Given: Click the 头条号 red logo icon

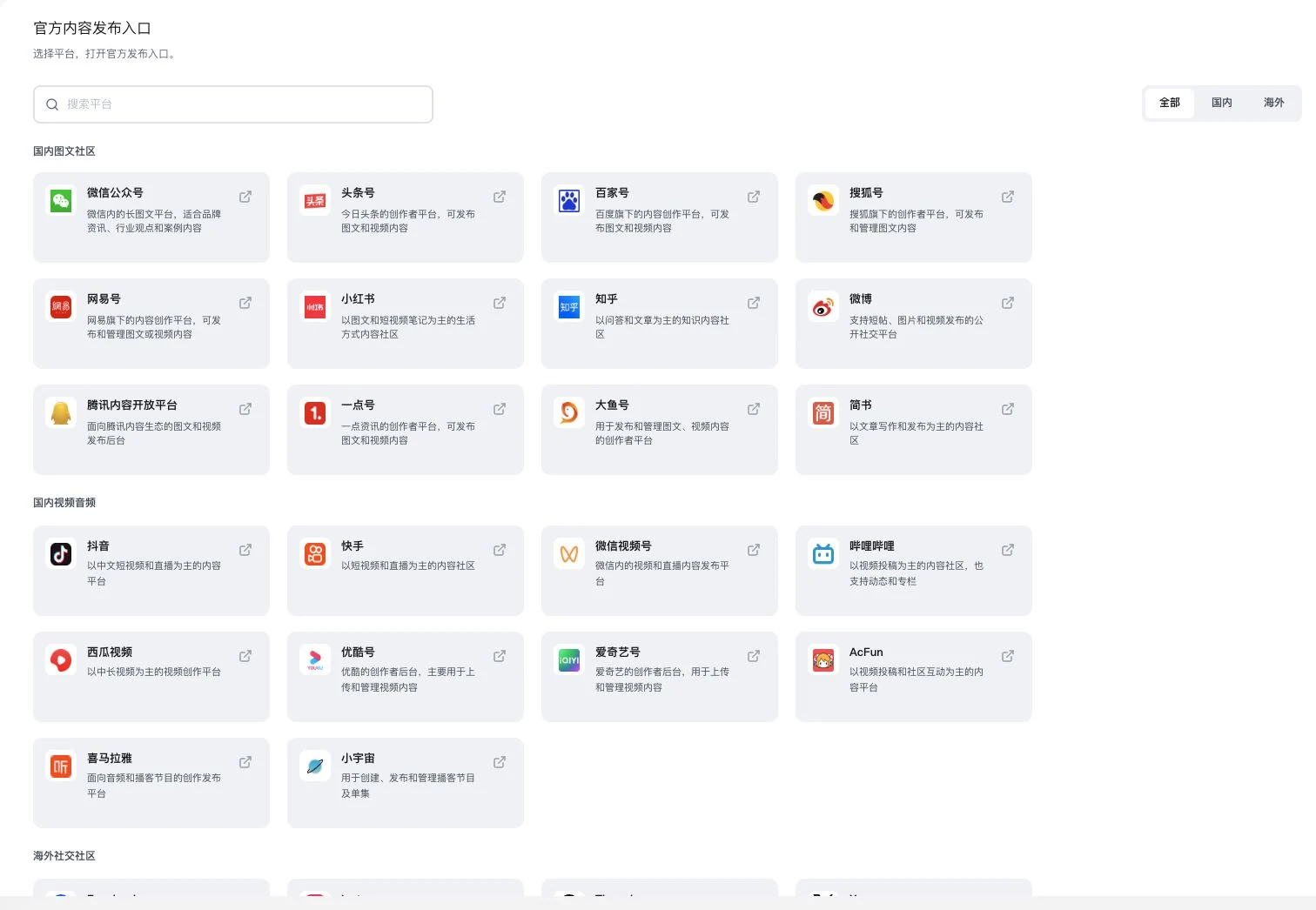Looking at the screenshot, I should click(x=315, y=201).
